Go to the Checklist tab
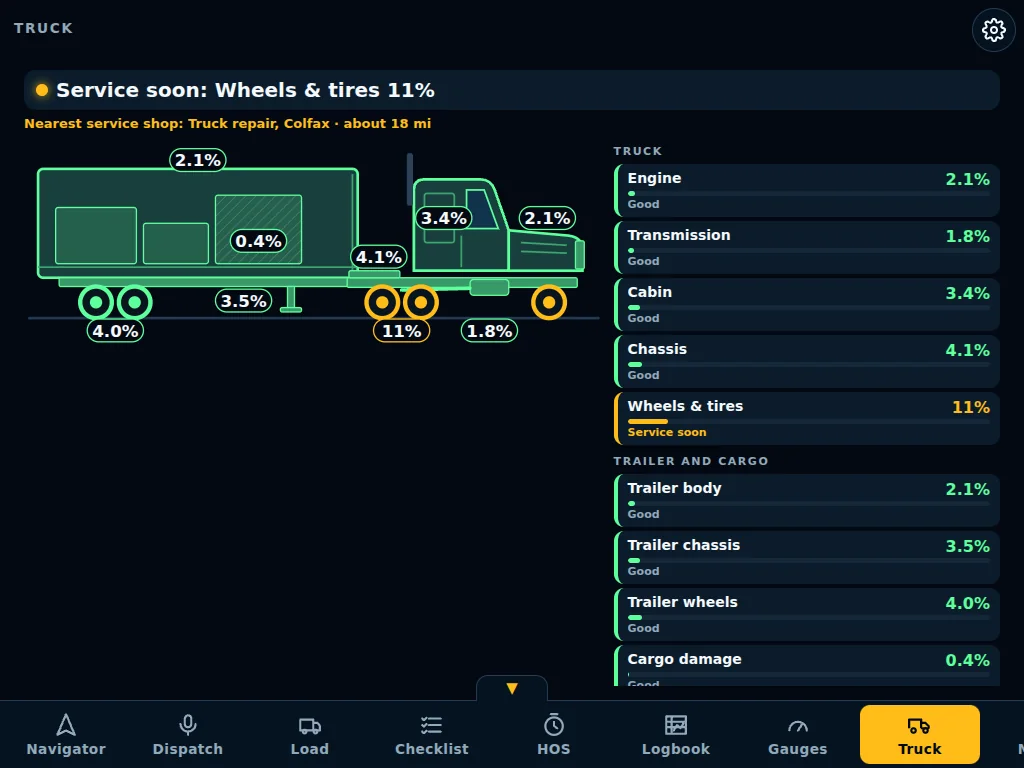 [x=432, y=734]
